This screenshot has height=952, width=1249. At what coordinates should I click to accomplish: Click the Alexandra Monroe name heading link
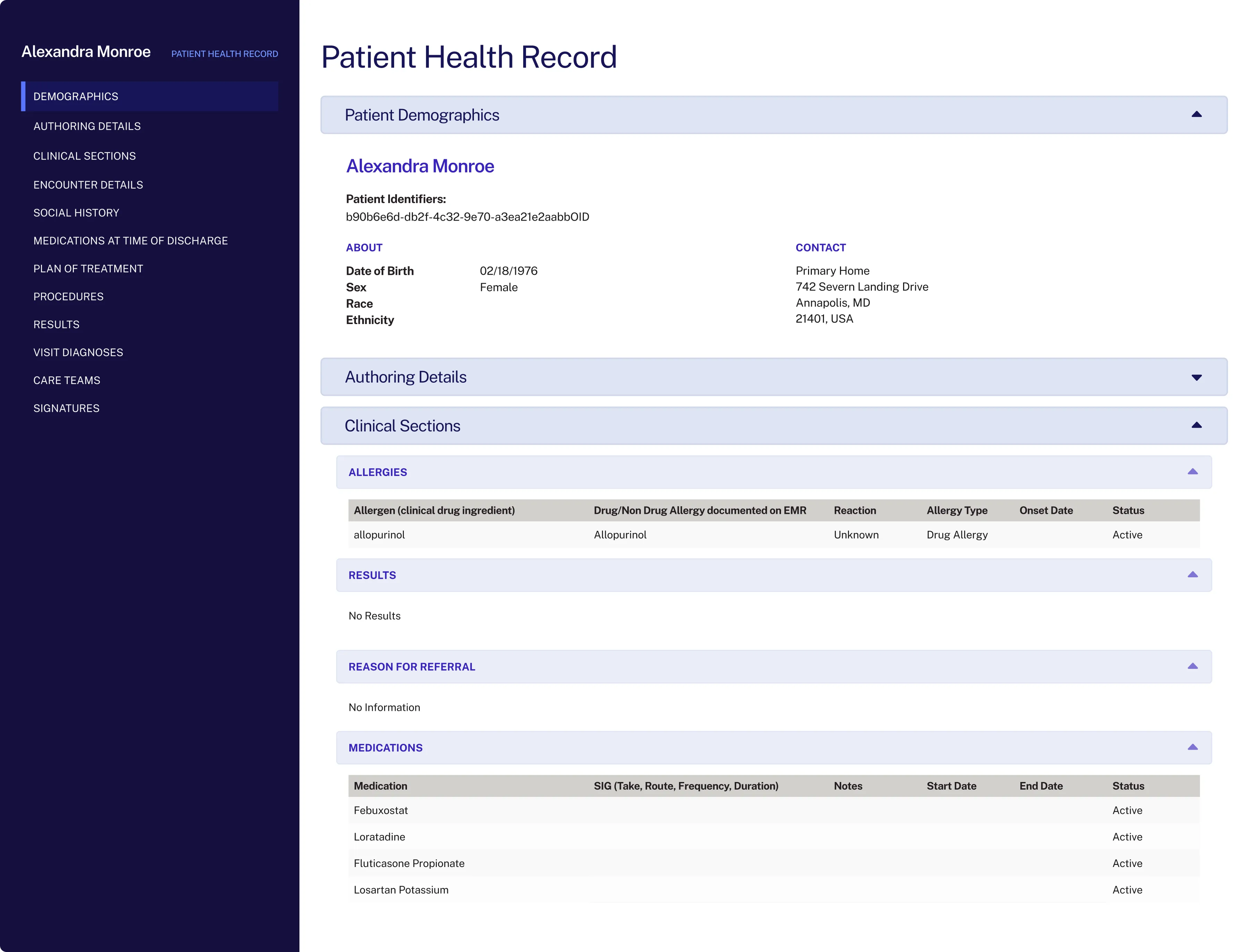pyautogui.click(x=420, y=166)
